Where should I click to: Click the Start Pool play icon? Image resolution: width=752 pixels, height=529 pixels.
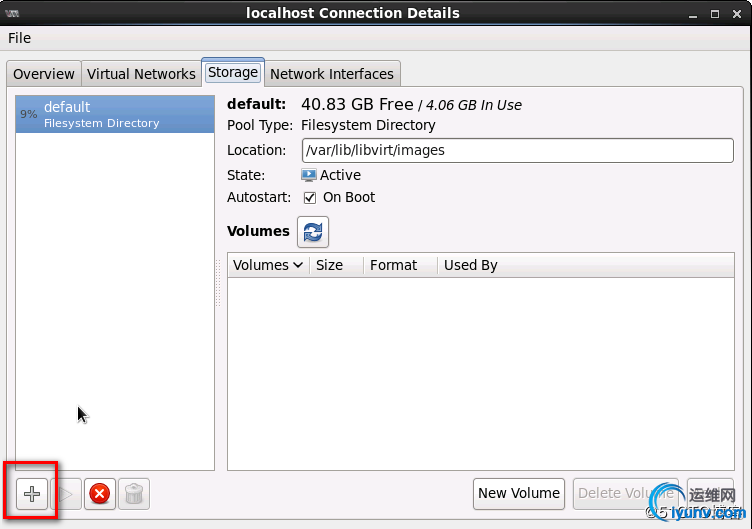[x=66, y=494]
